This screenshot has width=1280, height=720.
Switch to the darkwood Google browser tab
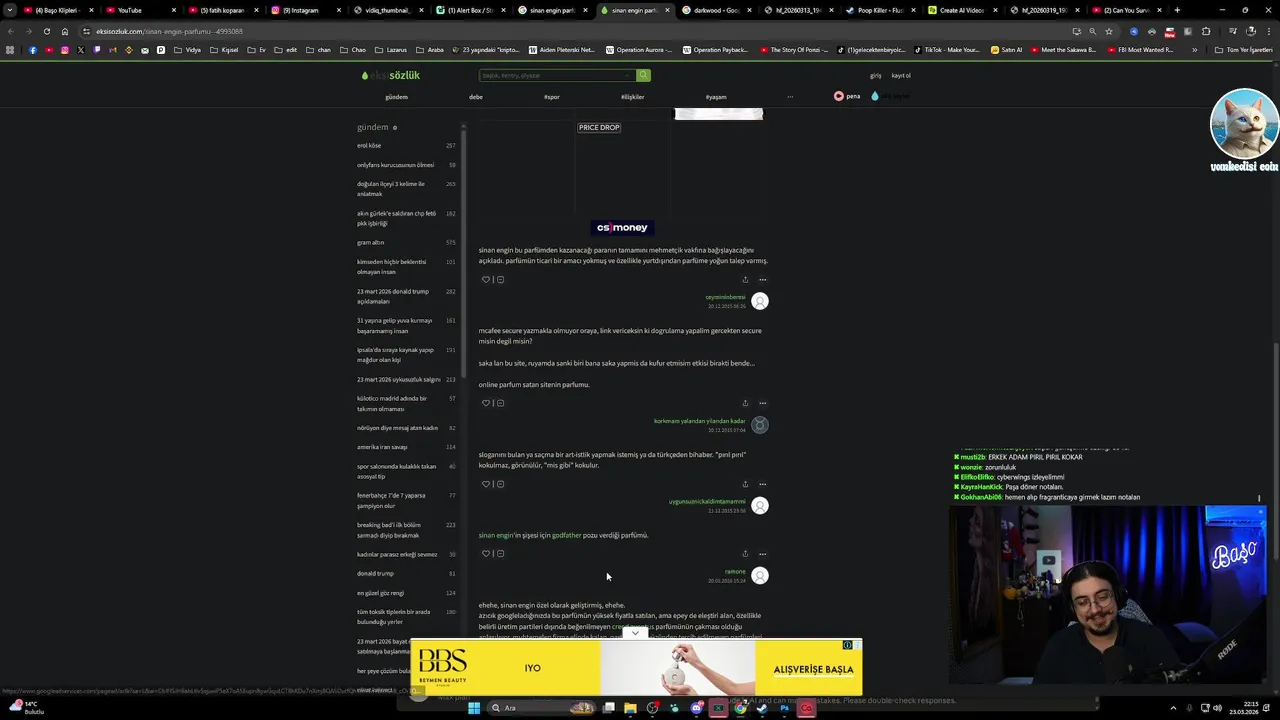pyautogui.click(x=717, y=10)
